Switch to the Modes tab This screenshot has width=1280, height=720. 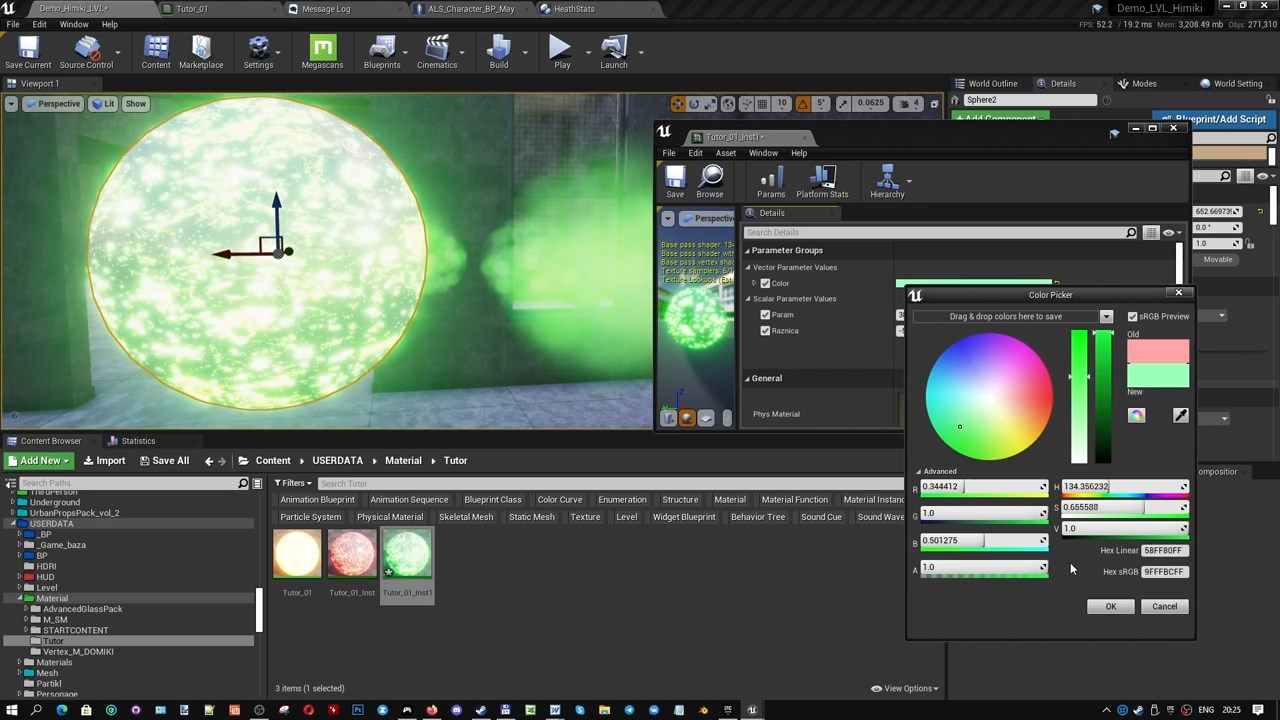point(1144,84)
